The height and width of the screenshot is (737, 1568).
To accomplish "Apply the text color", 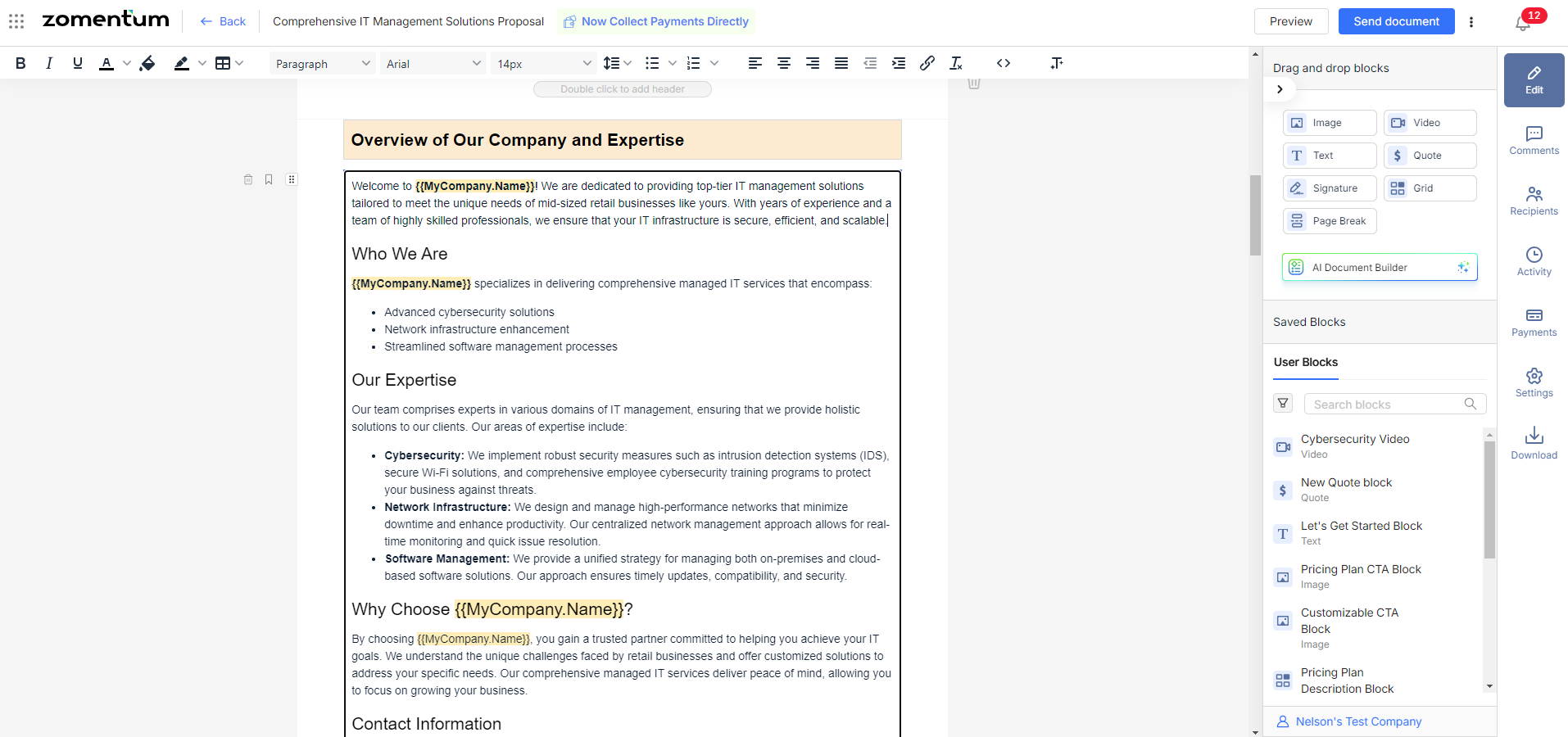I will tap(106, 63).
